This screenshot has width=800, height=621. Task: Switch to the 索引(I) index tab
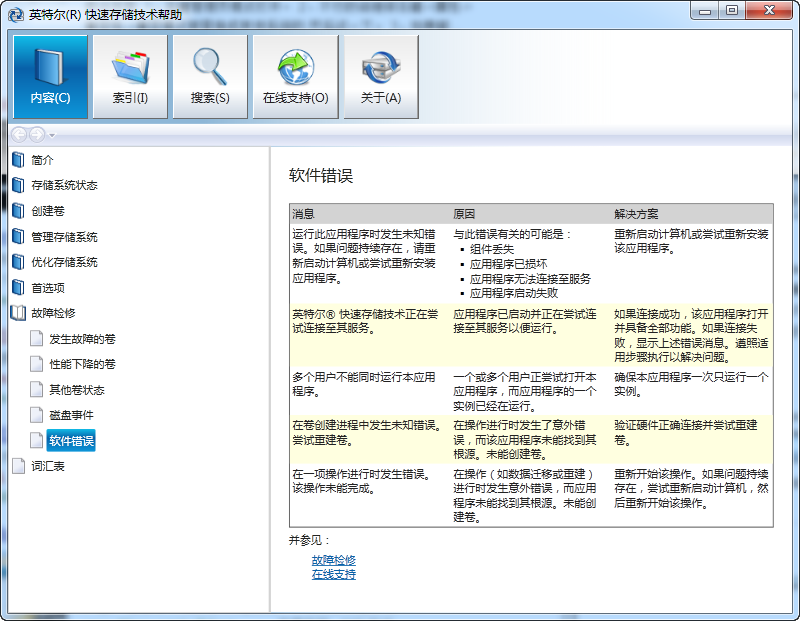130,77
